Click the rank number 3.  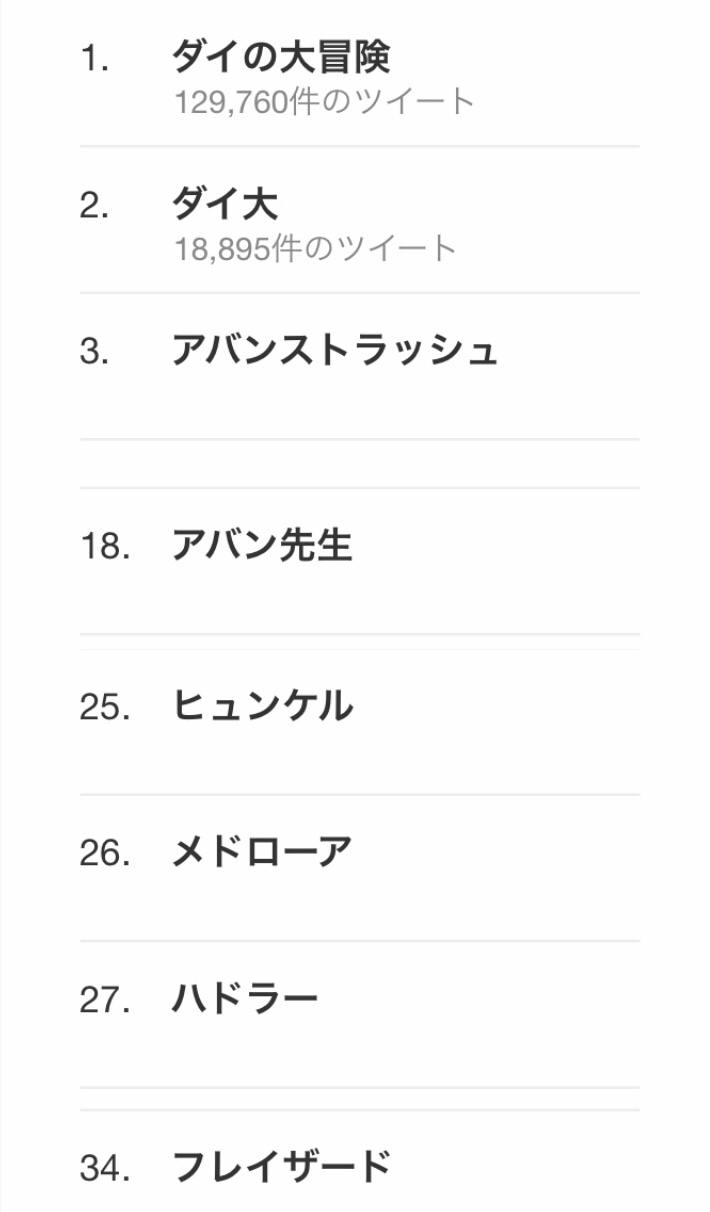coord(94,352)
